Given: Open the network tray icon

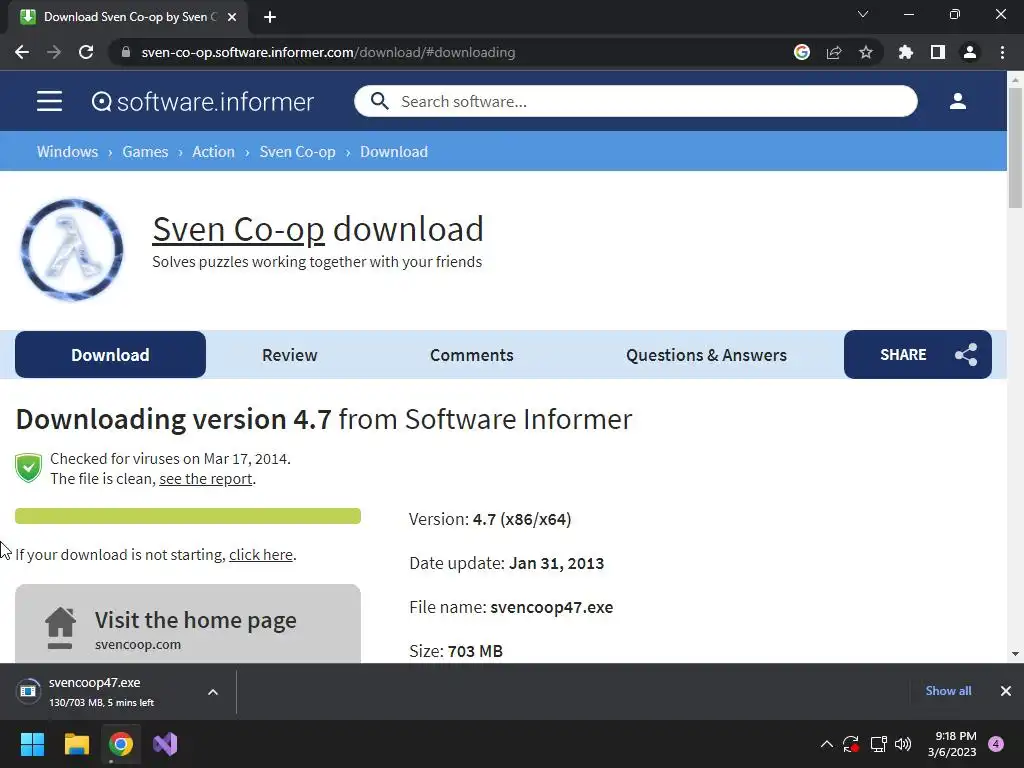Looking at the screenshot, I should [x=878, y=744].
